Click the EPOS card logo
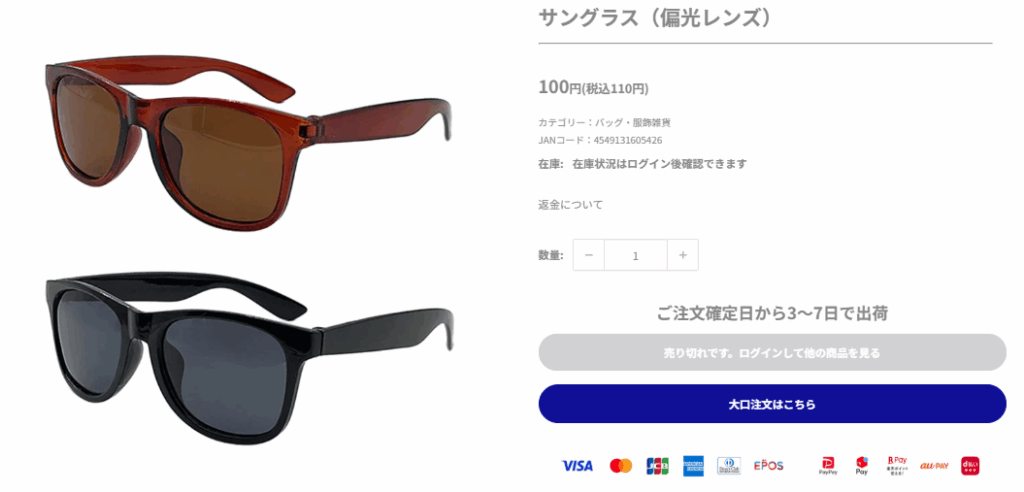Screen dimensions: 1024x492 [768, 466]
